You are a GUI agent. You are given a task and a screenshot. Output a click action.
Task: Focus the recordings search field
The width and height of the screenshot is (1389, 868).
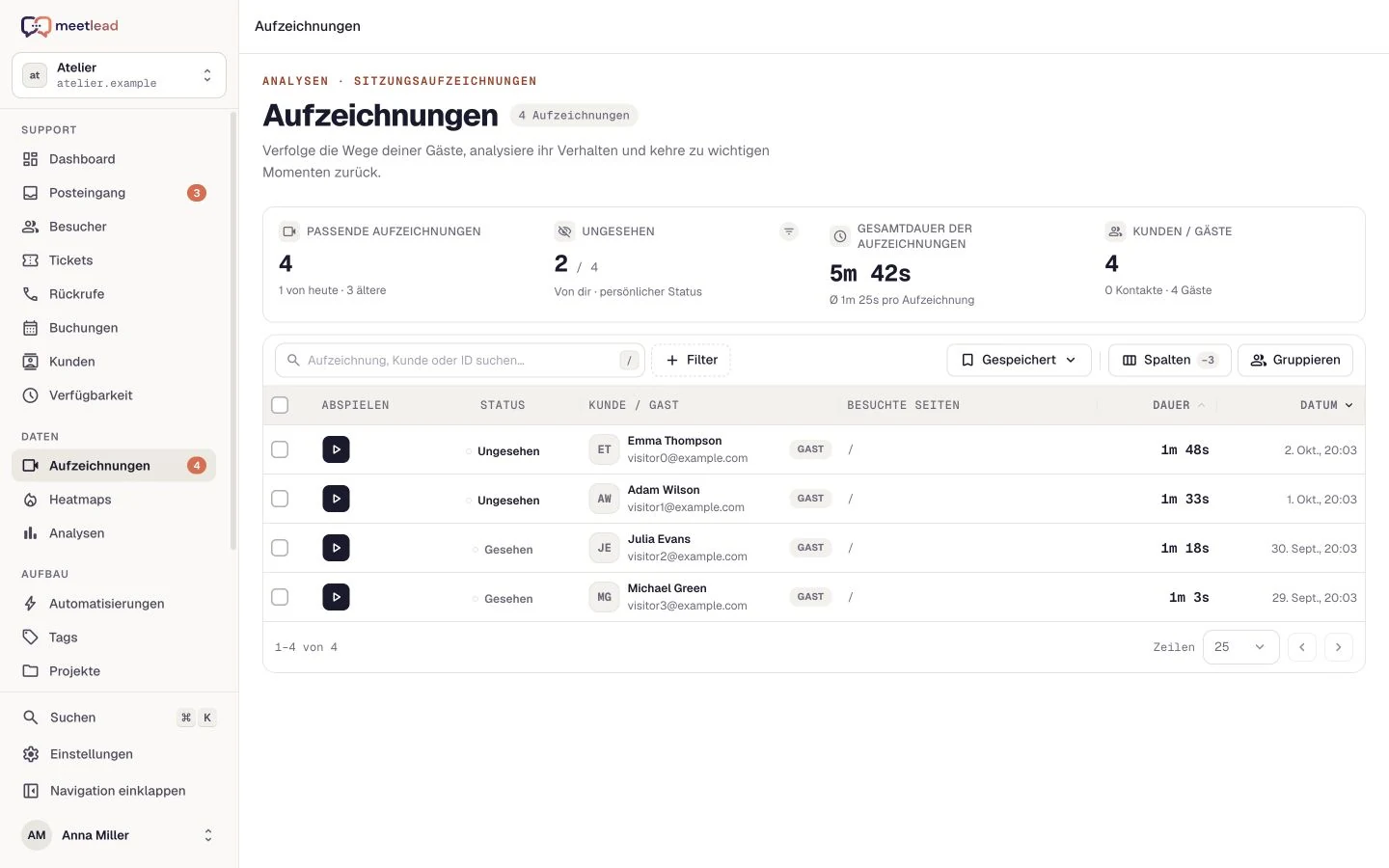coord(460,360)
